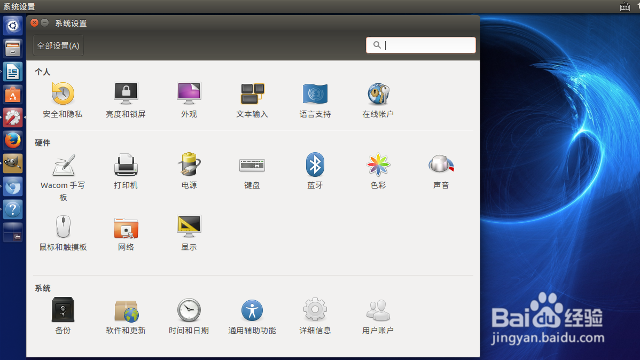This screenshot has width=640, height=360.
Task: Minimize the 系统设置 window
Action: (x=45, y=23)
